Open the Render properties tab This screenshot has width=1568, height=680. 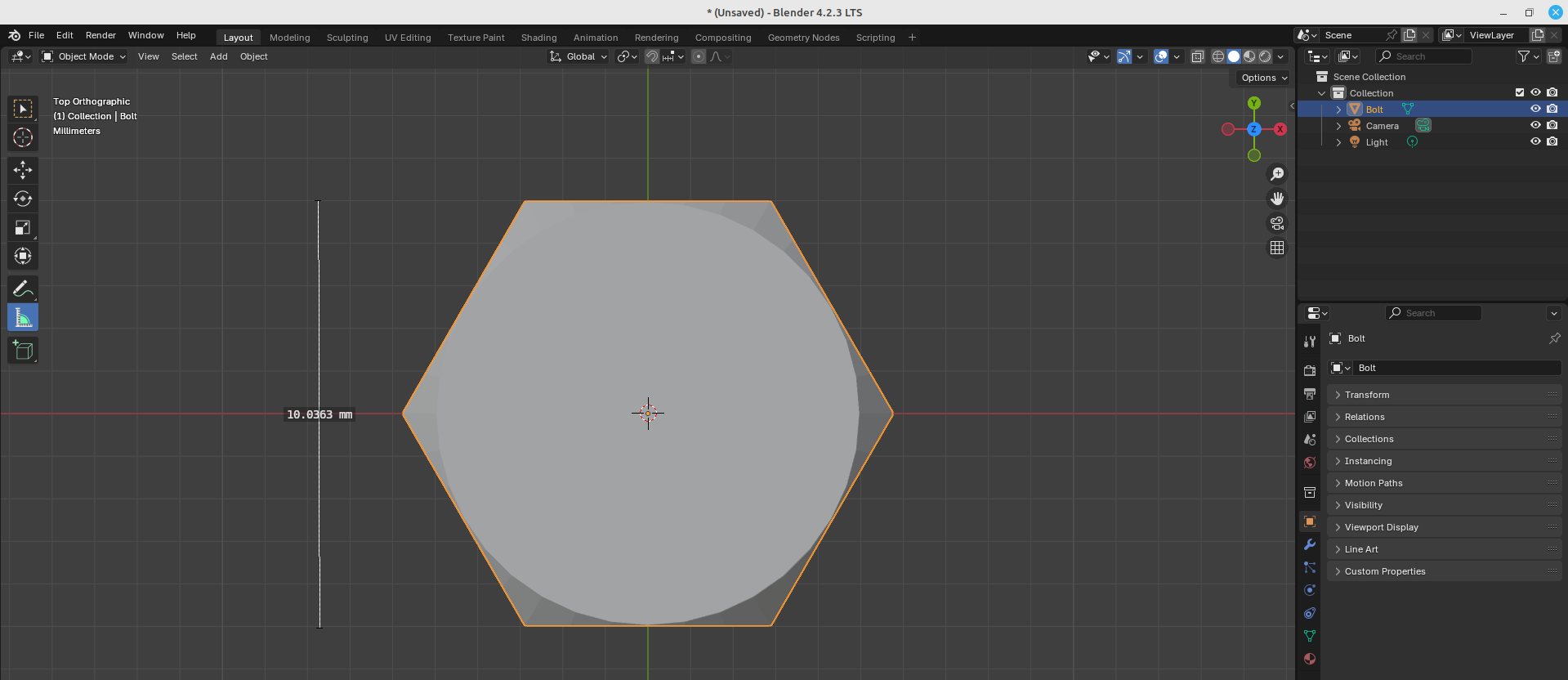[x=1310, y=370]
